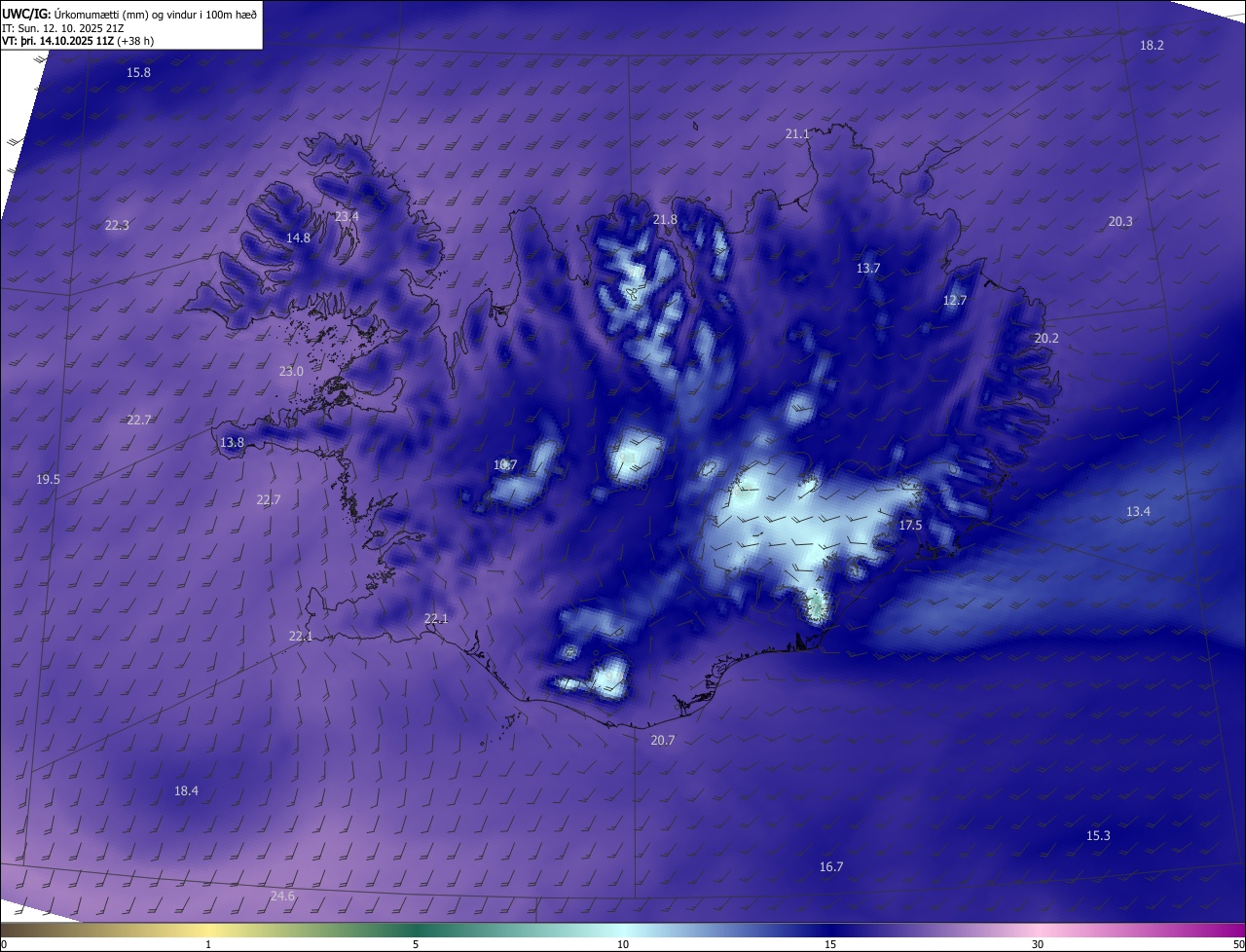This screenshot has width=1246, height=952.
Task: Click the 15.8 value label
Action: (139, 73)
